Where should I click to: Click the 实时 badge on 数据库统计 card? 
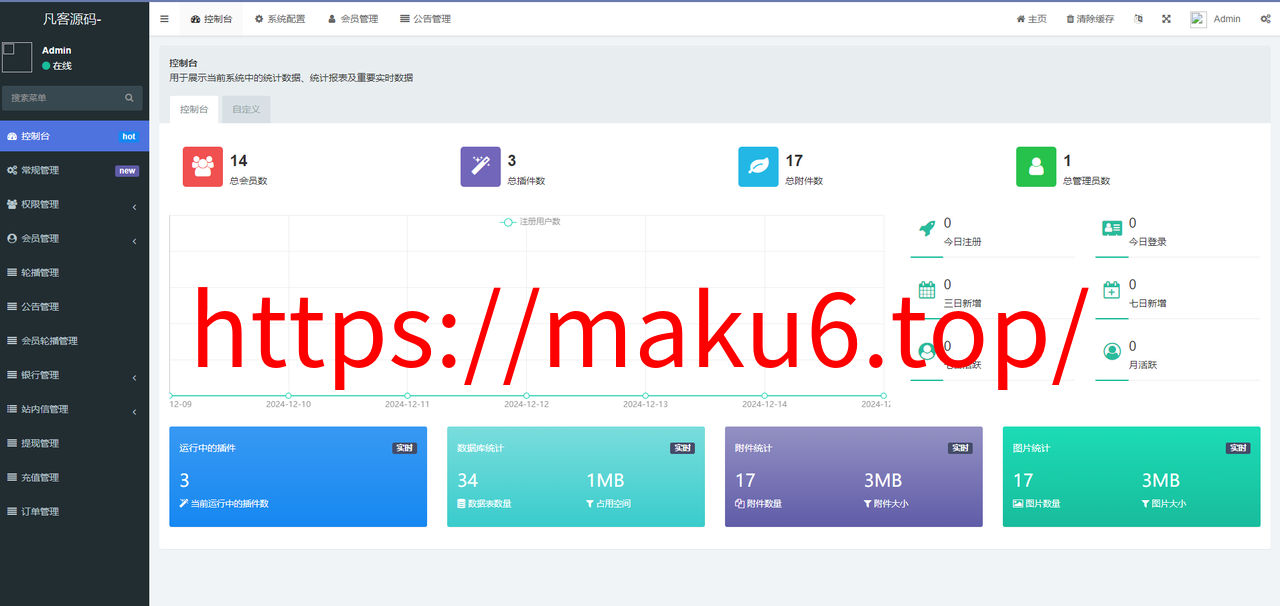point(682,448)
